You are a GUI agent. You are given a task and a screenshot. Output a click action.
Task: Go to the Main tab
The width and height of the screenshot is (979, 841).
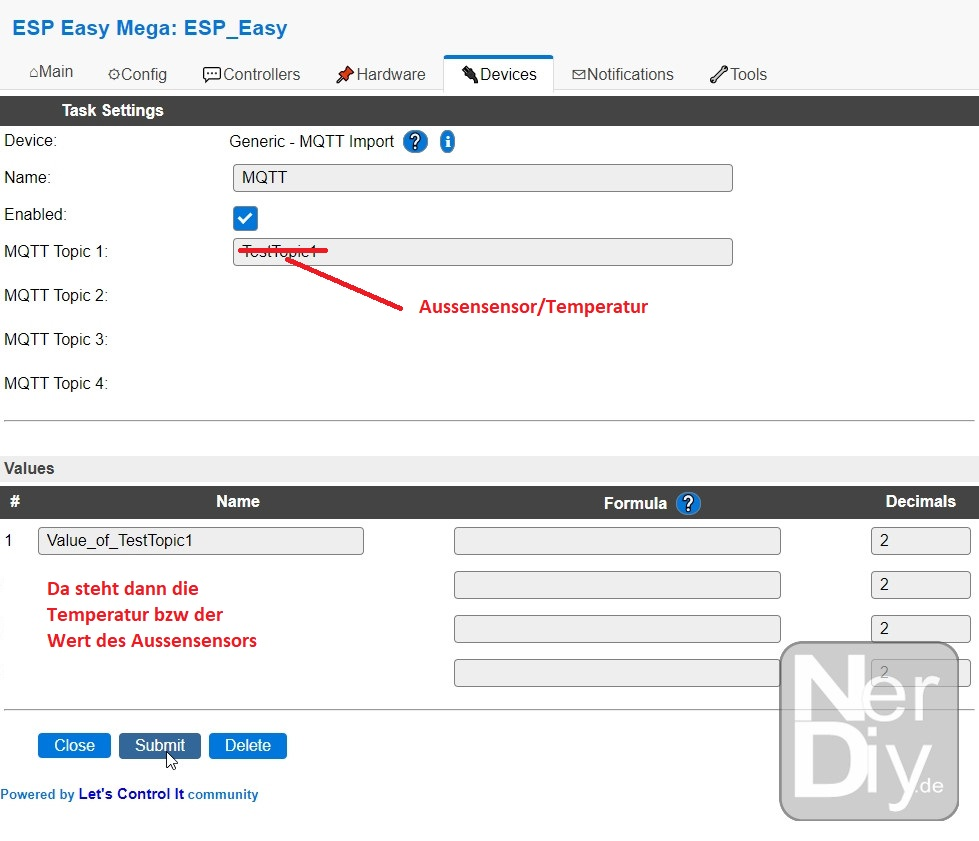pos(51,72)
